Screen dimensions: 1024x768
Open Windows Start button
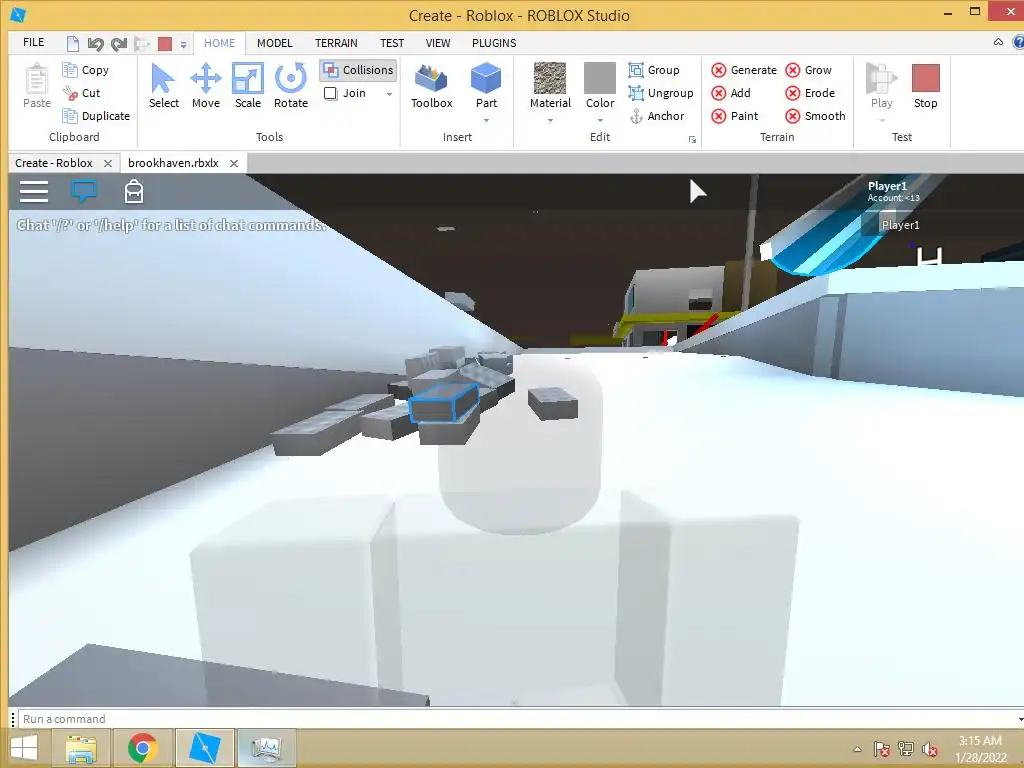pyautogui.click(x=24, y=748)
